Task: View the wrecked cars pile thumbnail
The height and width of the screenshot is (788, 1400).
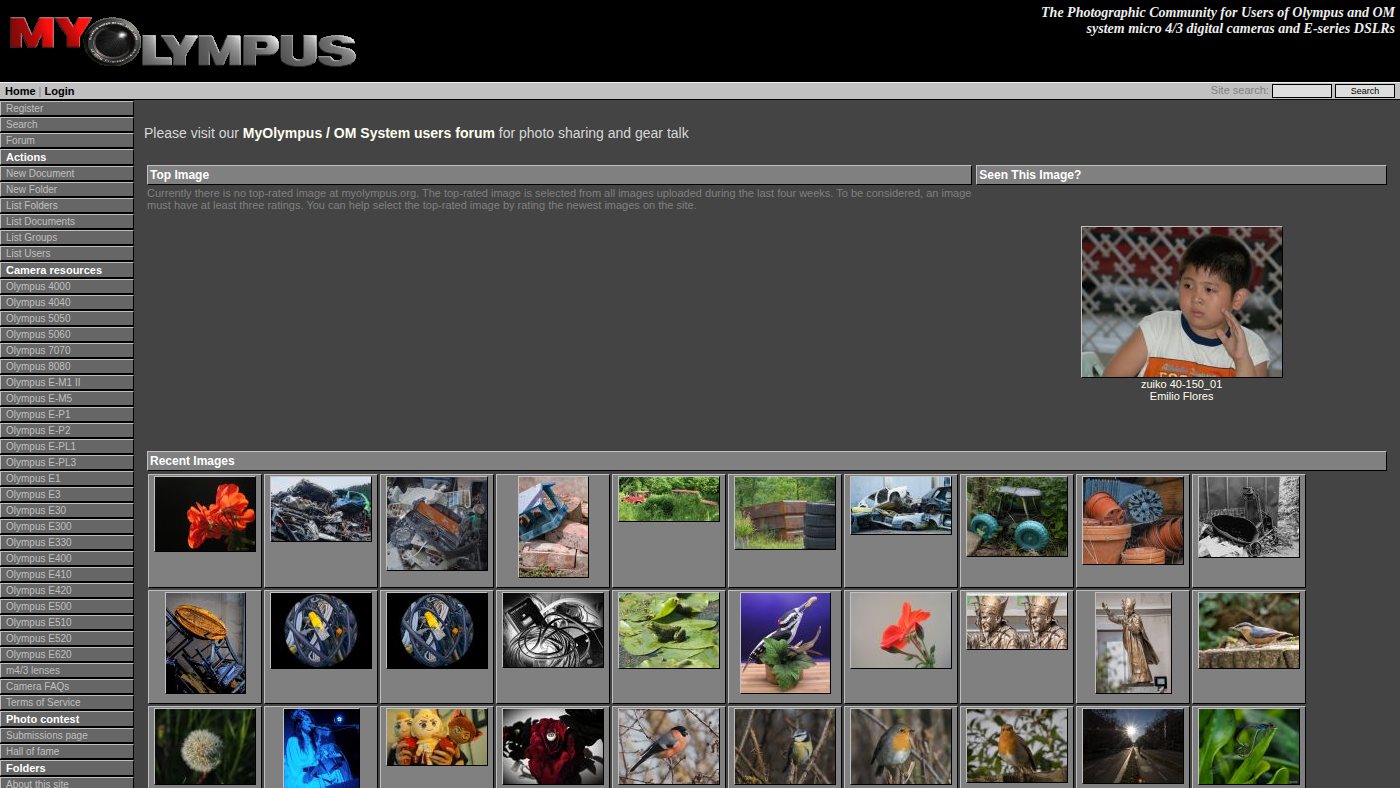Action: click(x=901, y=505)
